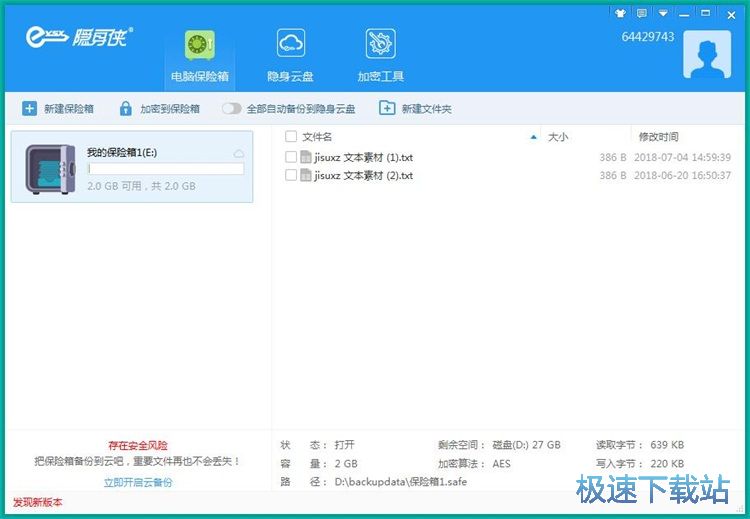
Task: Click file icon of 文本素材 (1).txt
Action: 306,157
